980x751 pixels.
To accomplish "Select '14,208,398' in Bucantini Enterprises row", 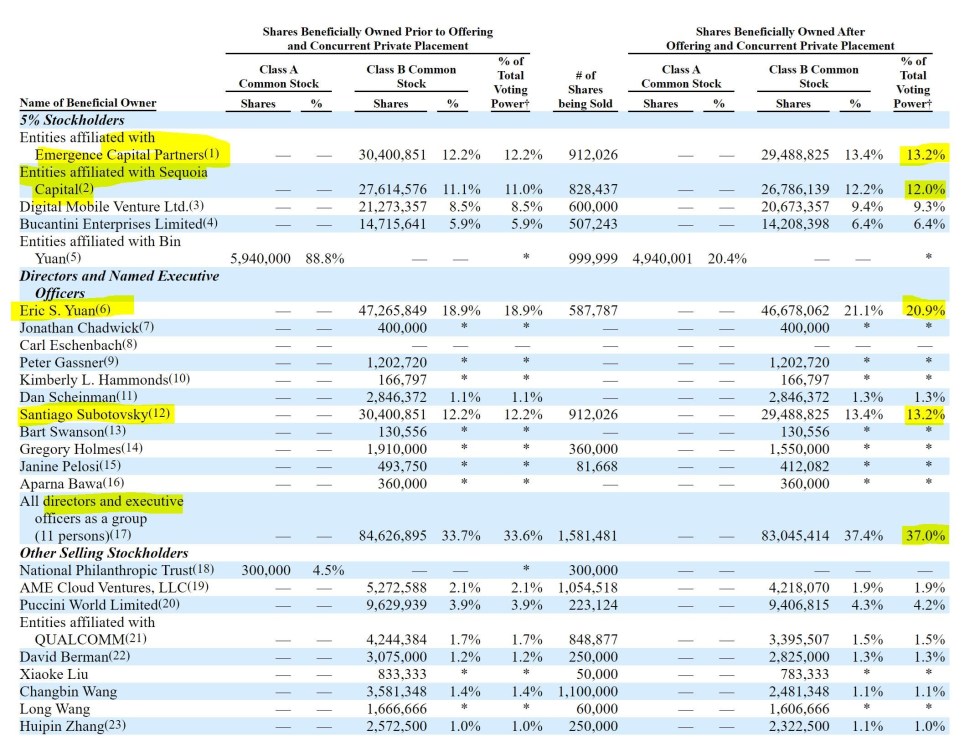I will [x=795, y=224].
